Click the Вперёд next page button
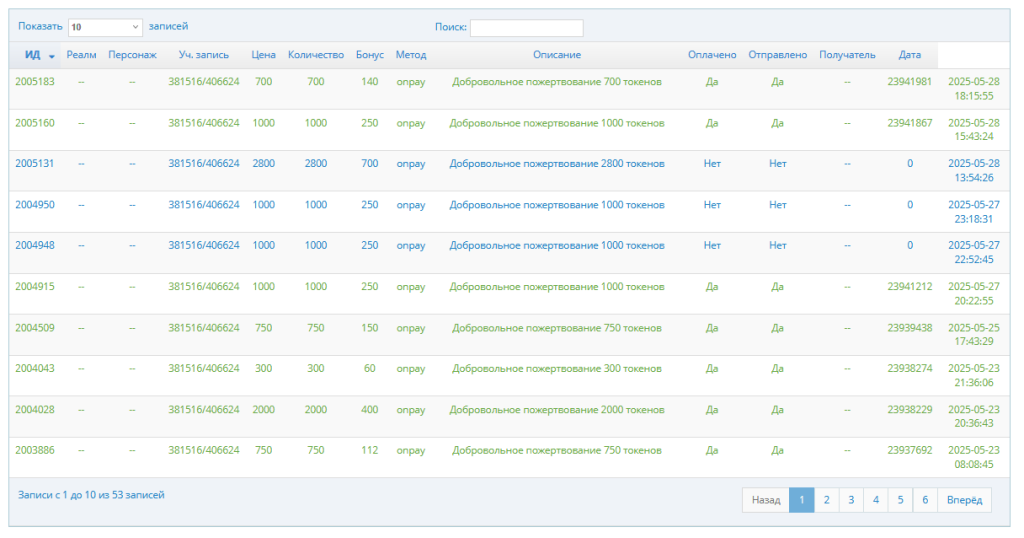The height and width of the screenshot is (538, 1024). [x=964, y=500]
